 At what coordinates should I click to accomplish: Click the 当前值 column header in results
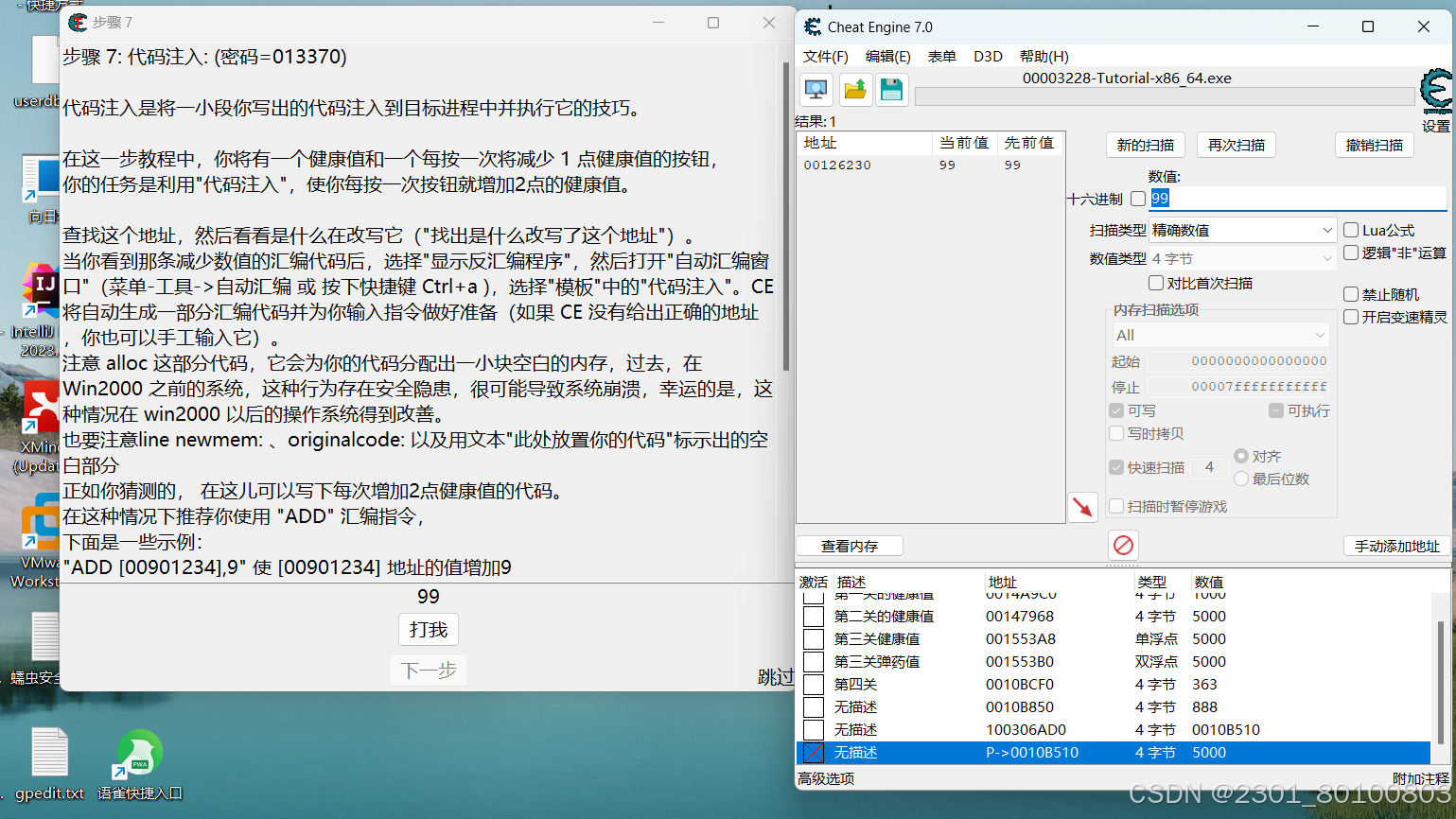click(x=964, y=143)
